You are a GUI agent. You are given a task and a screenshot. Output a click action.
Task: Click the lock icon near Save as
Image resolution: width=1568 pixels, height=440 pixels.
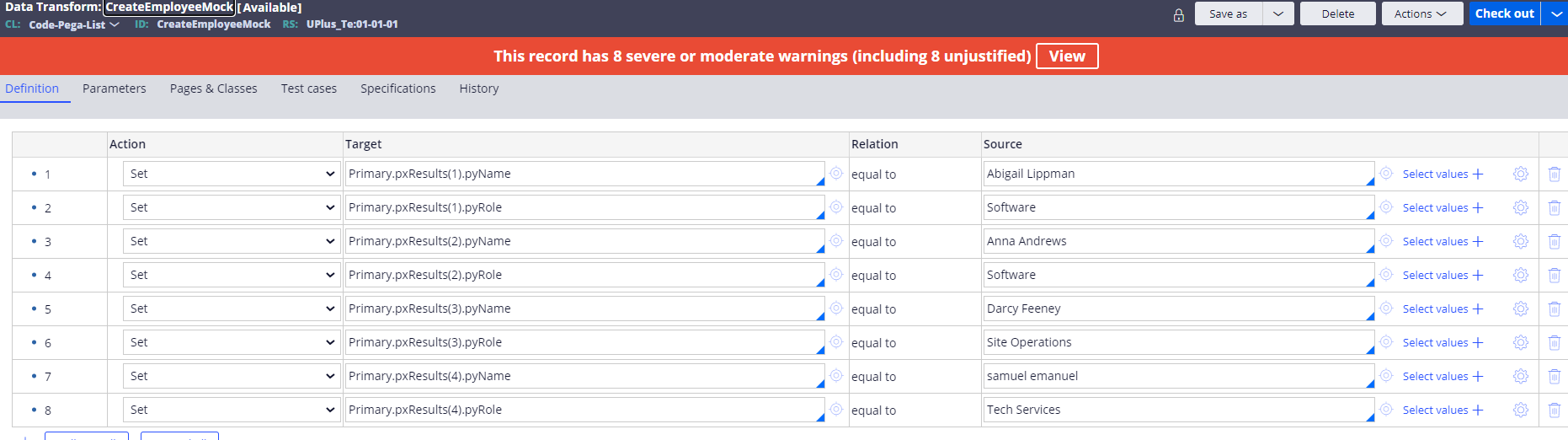pos(1179,14)
